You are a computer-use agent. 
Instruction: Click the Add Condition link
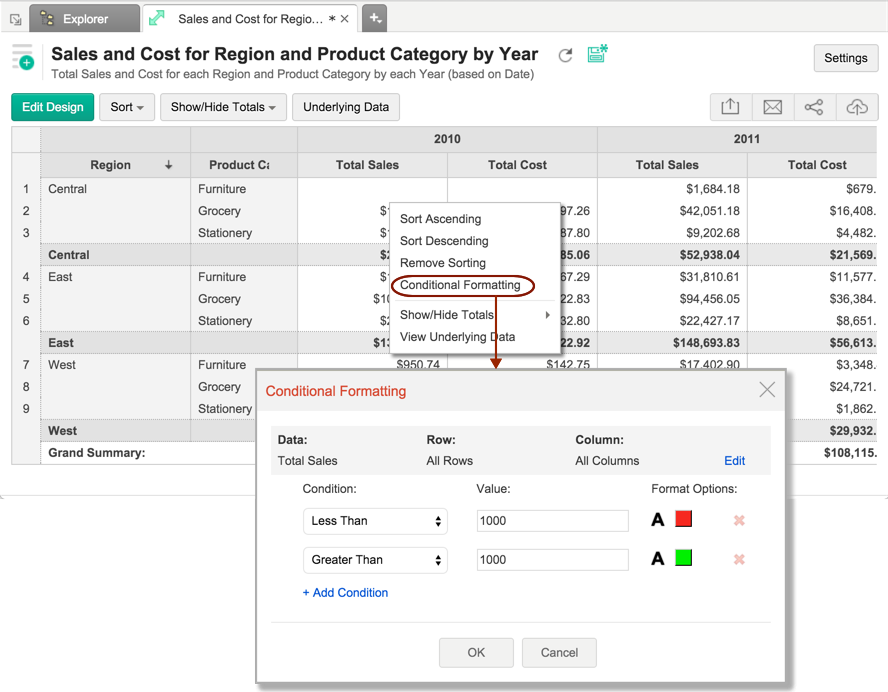point(345,593)
